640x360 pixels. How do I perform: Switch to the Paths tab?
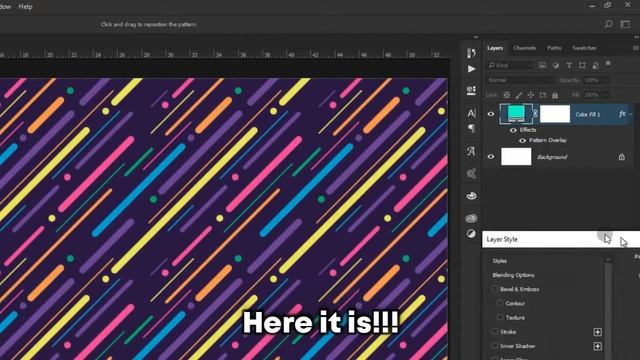pyautogui.click(x=554, y=48)
